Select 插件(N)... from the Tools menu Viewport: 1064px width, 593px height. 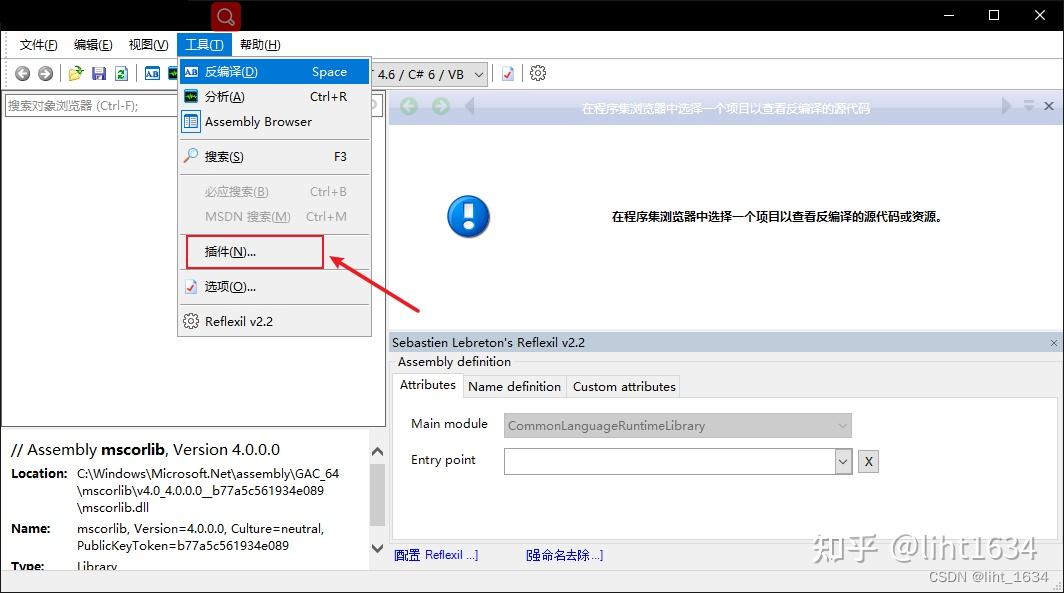230,251
